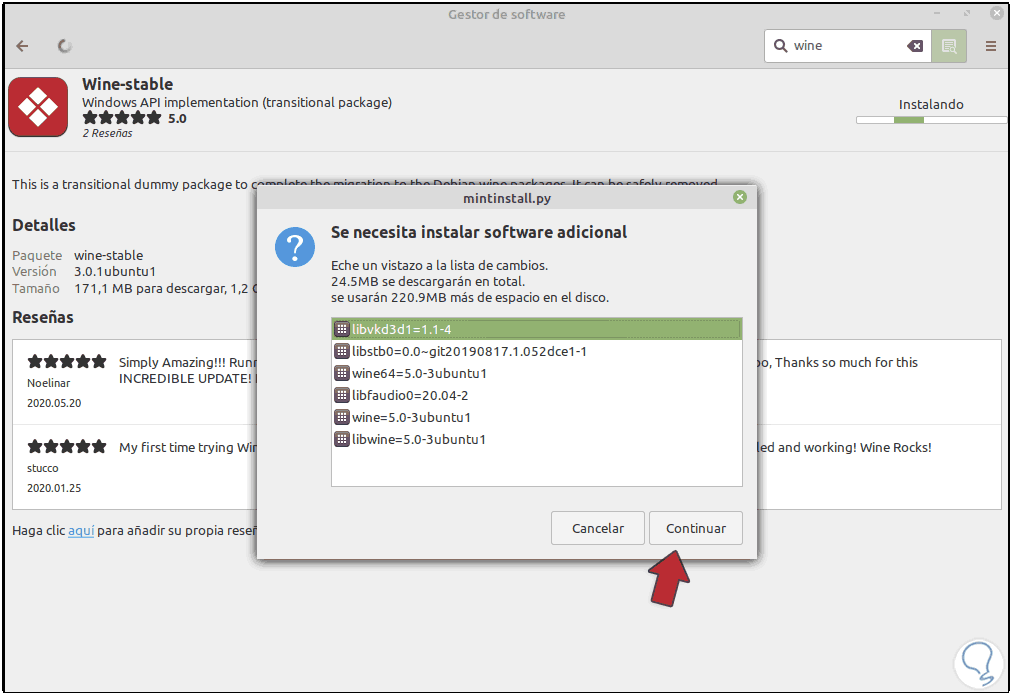Screen dimensions: 1013x695
Task: Click the '24.5MB se descargarán en total' text
Action: point(428,282)
